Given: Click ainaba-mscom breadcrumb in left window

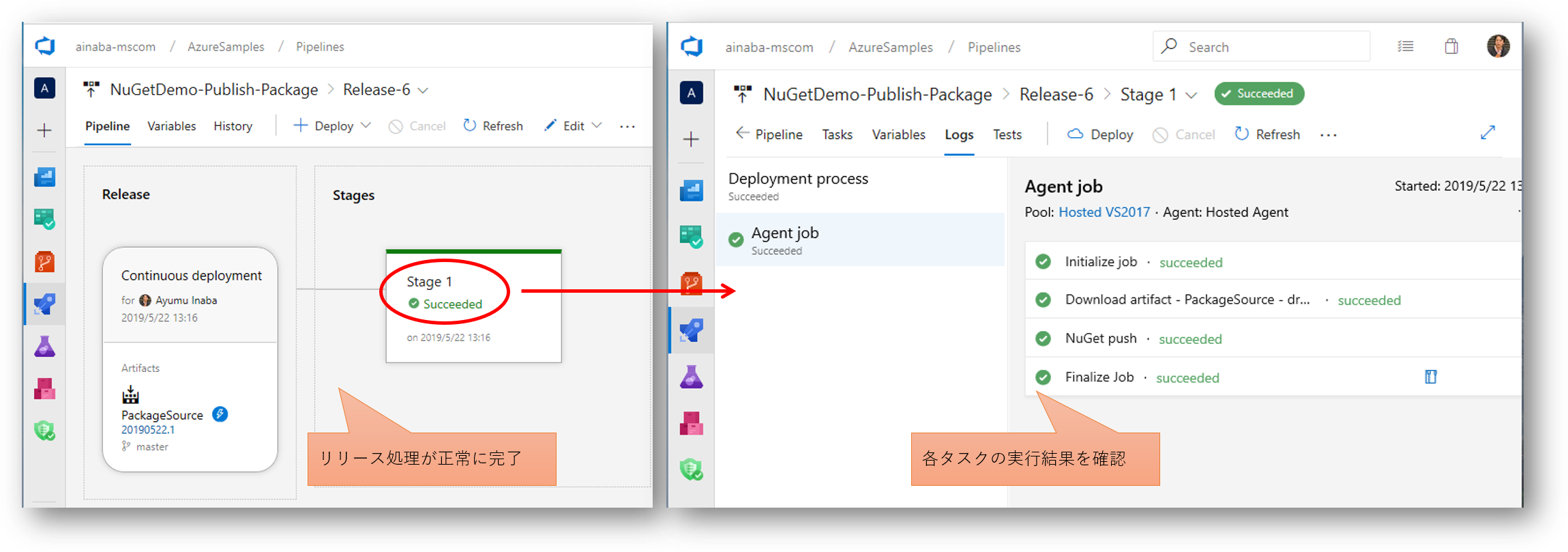Looking at the screenshot, I should [x=115, y=46].
